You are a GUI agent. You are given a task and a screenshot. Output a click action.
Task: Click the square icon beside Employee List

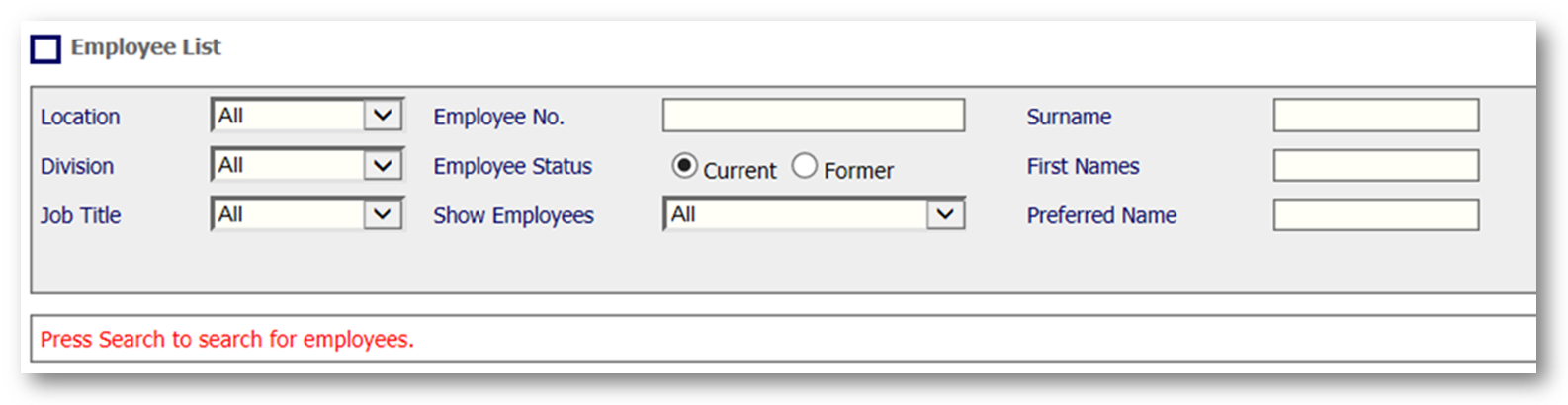coord(45,48)
